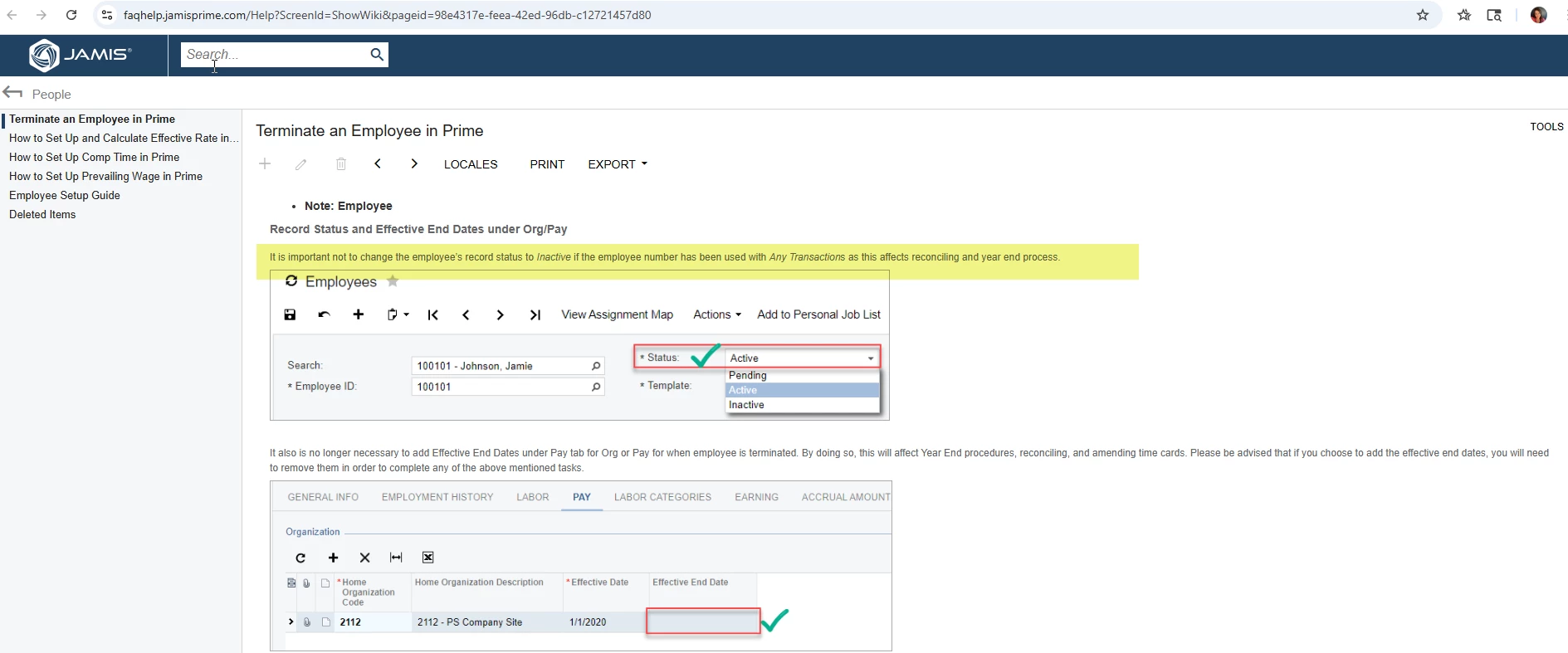Bookmark this page with the star icon
The image size is (1568, 653).
click(x=1423, y=15)
